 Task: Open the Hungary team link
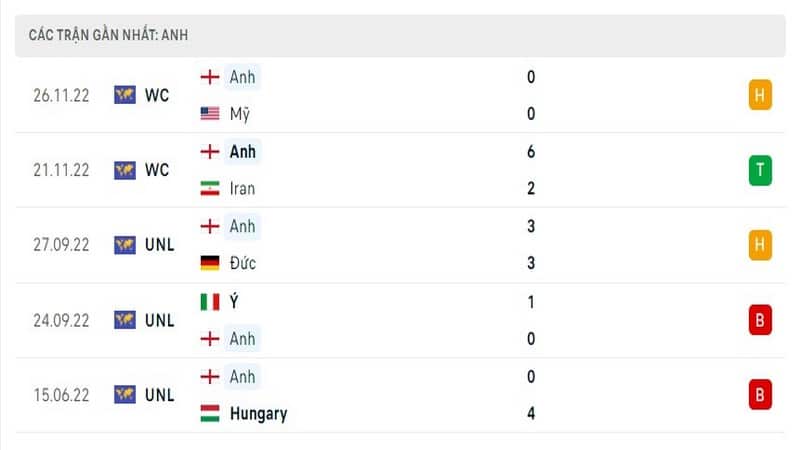[258, 413]
